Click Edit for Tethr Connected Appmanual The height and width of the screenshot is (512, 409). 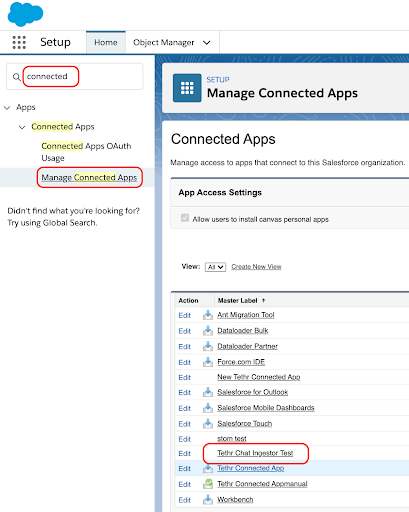(x=184, y=484)
